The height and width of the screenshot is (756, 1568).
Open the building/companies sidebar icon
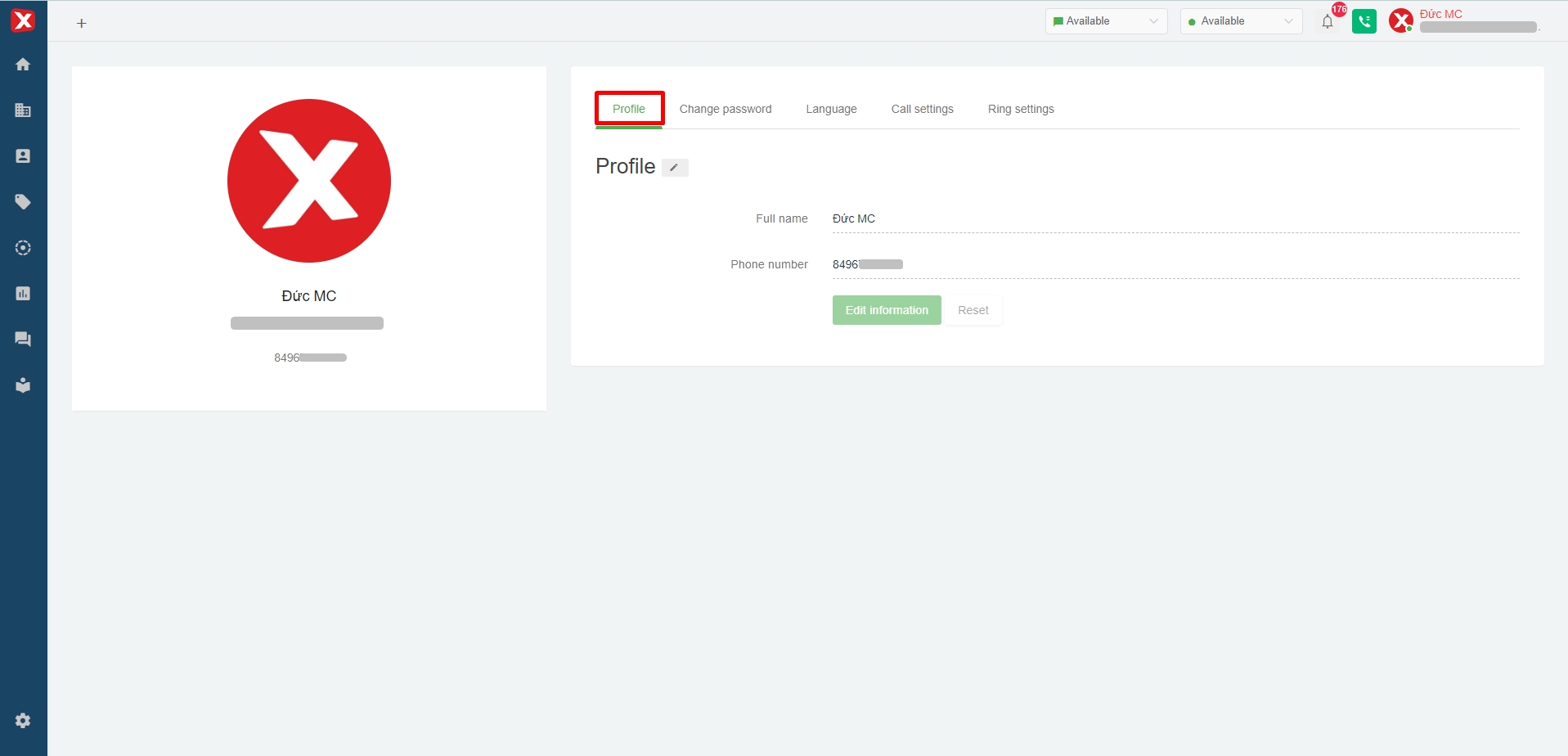tap(23, 110)
